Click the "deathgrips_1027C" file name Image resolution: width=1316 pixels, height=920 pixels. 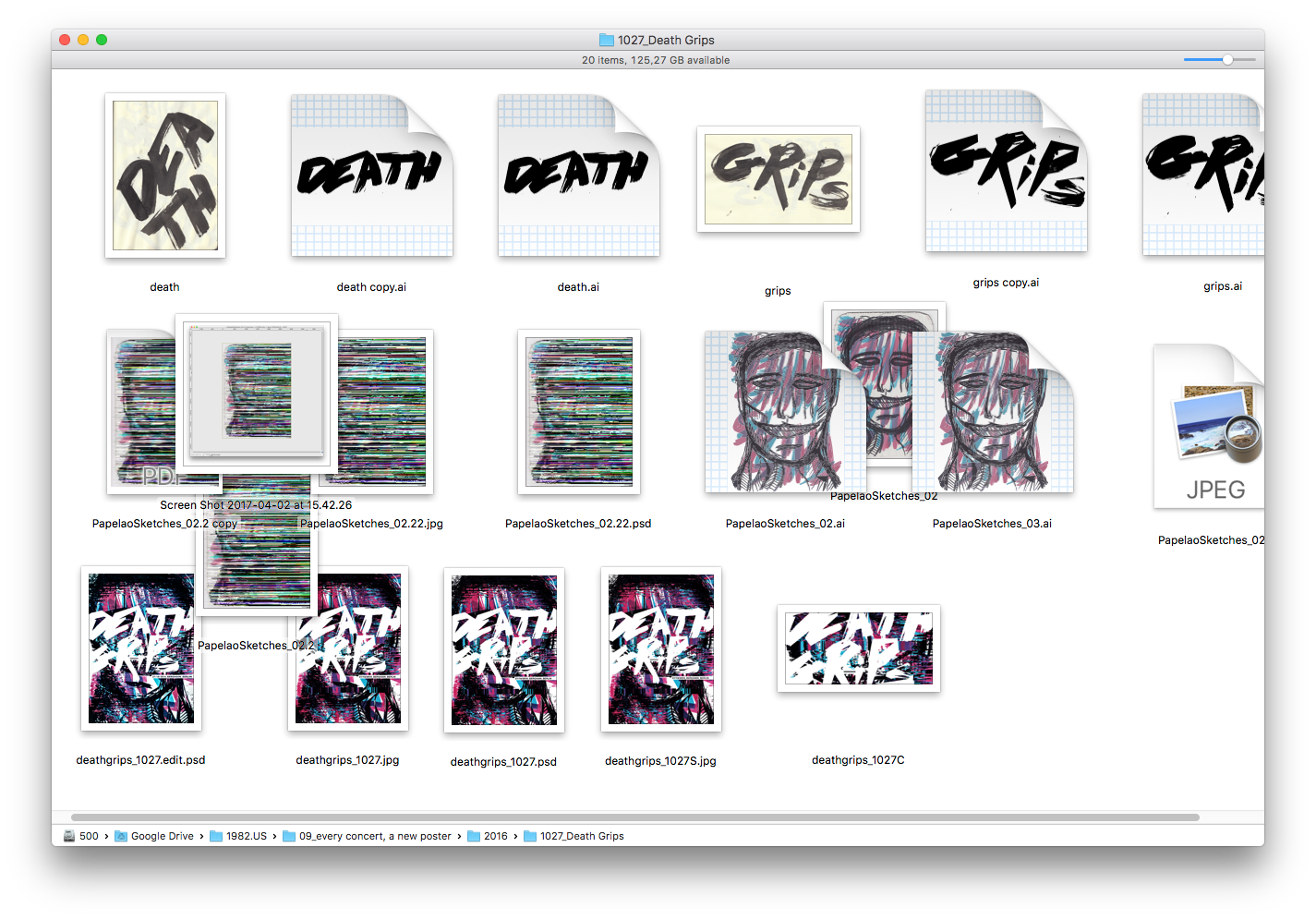pyautogui.click(x=858, y=760)
